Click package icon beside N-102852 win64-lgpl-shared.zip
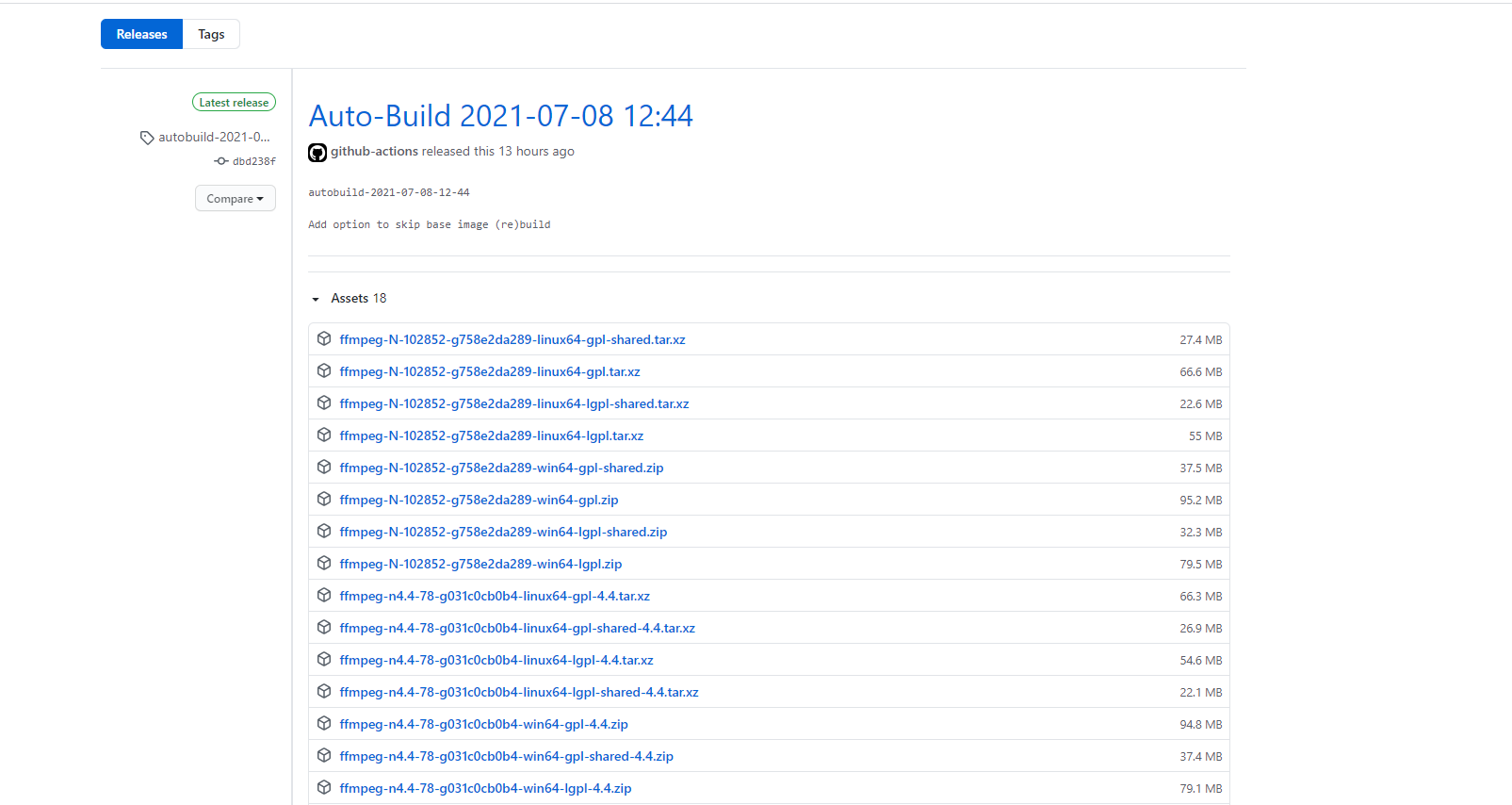Image resolution: width=1512 pixels, height=805 pixels. [x=324, y=531]
